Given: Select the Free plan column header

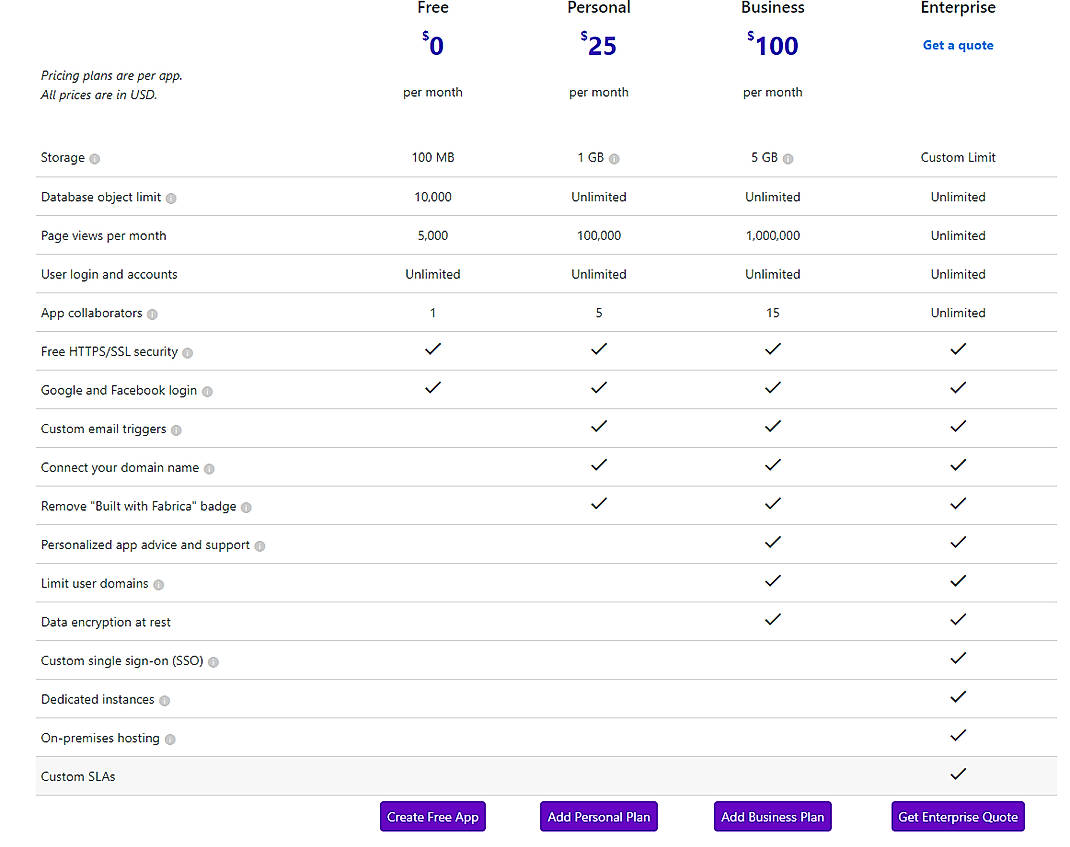Looking at the screenshot, I should pos(433,9).
